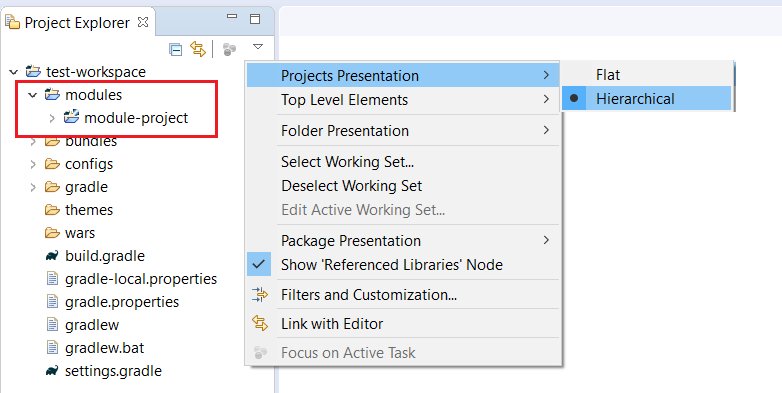Open the Projects Presentation submenu
782x393 pixels.
pos(403,75)
